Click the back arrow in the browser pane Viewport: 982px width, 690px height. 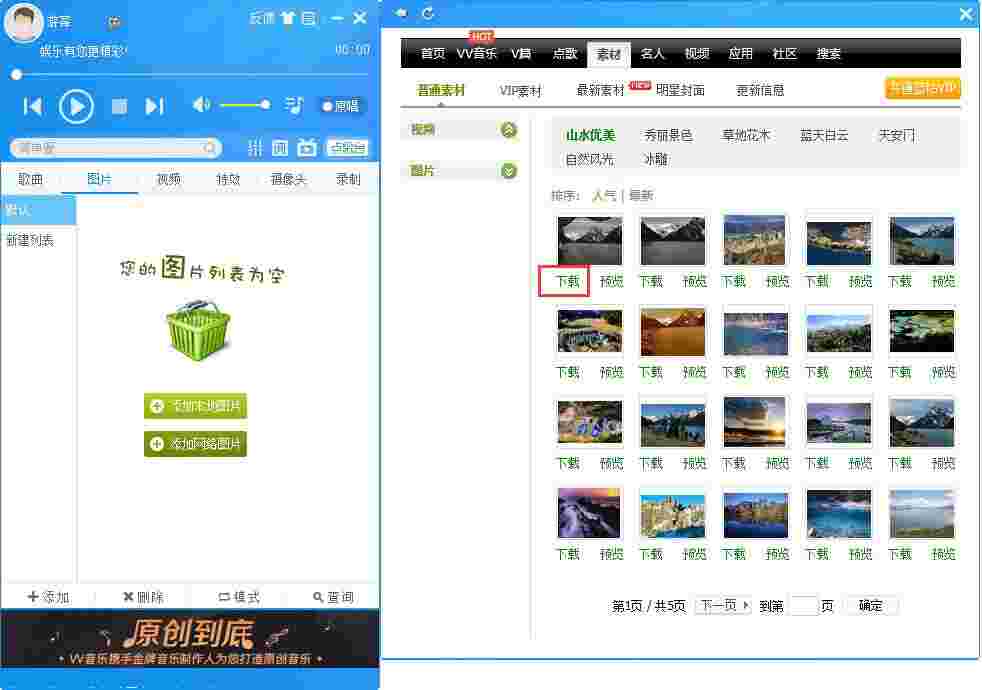click(x=401, y=14)
